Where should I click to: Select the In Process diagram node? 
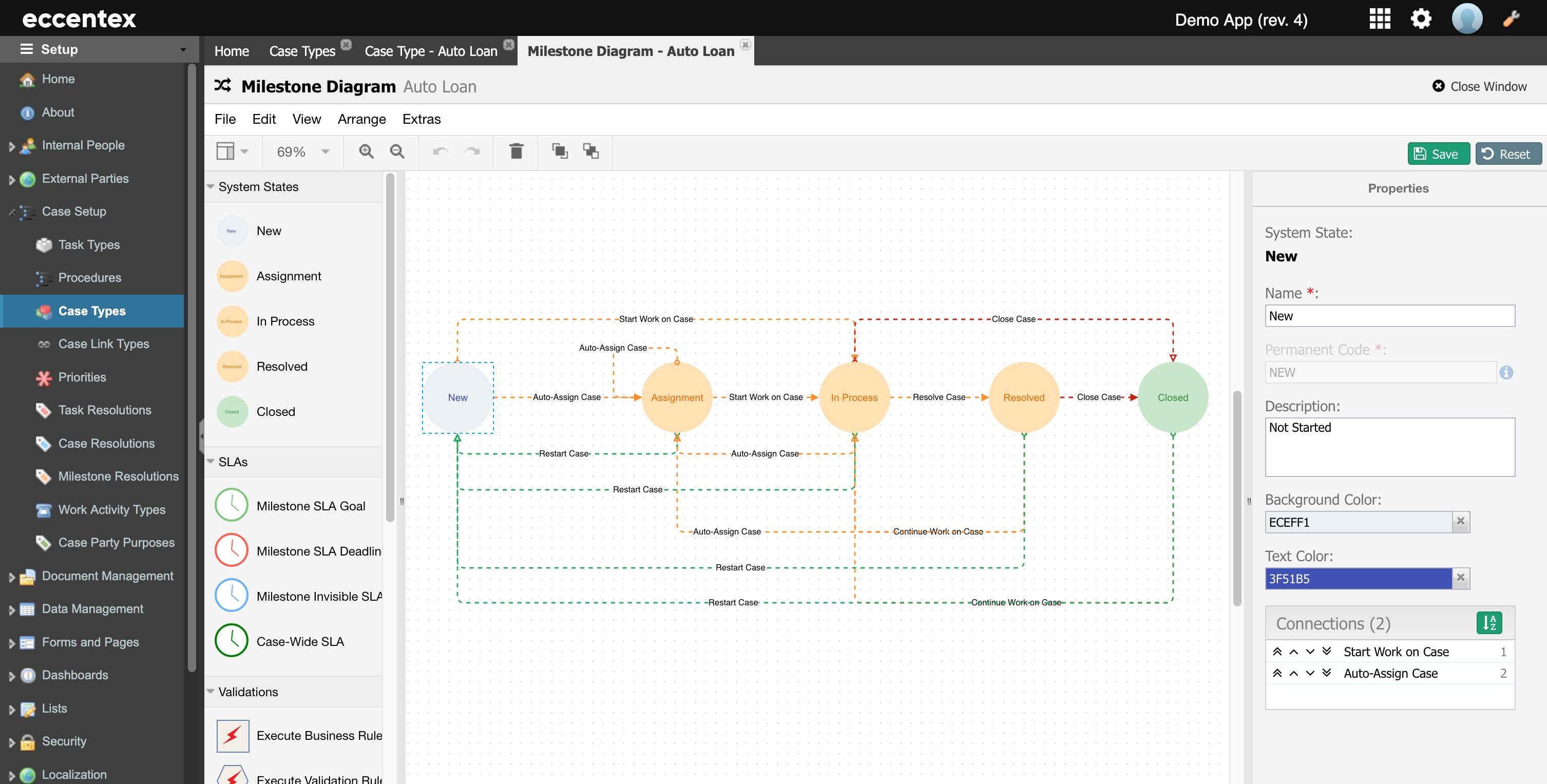[x=854, y=397]
